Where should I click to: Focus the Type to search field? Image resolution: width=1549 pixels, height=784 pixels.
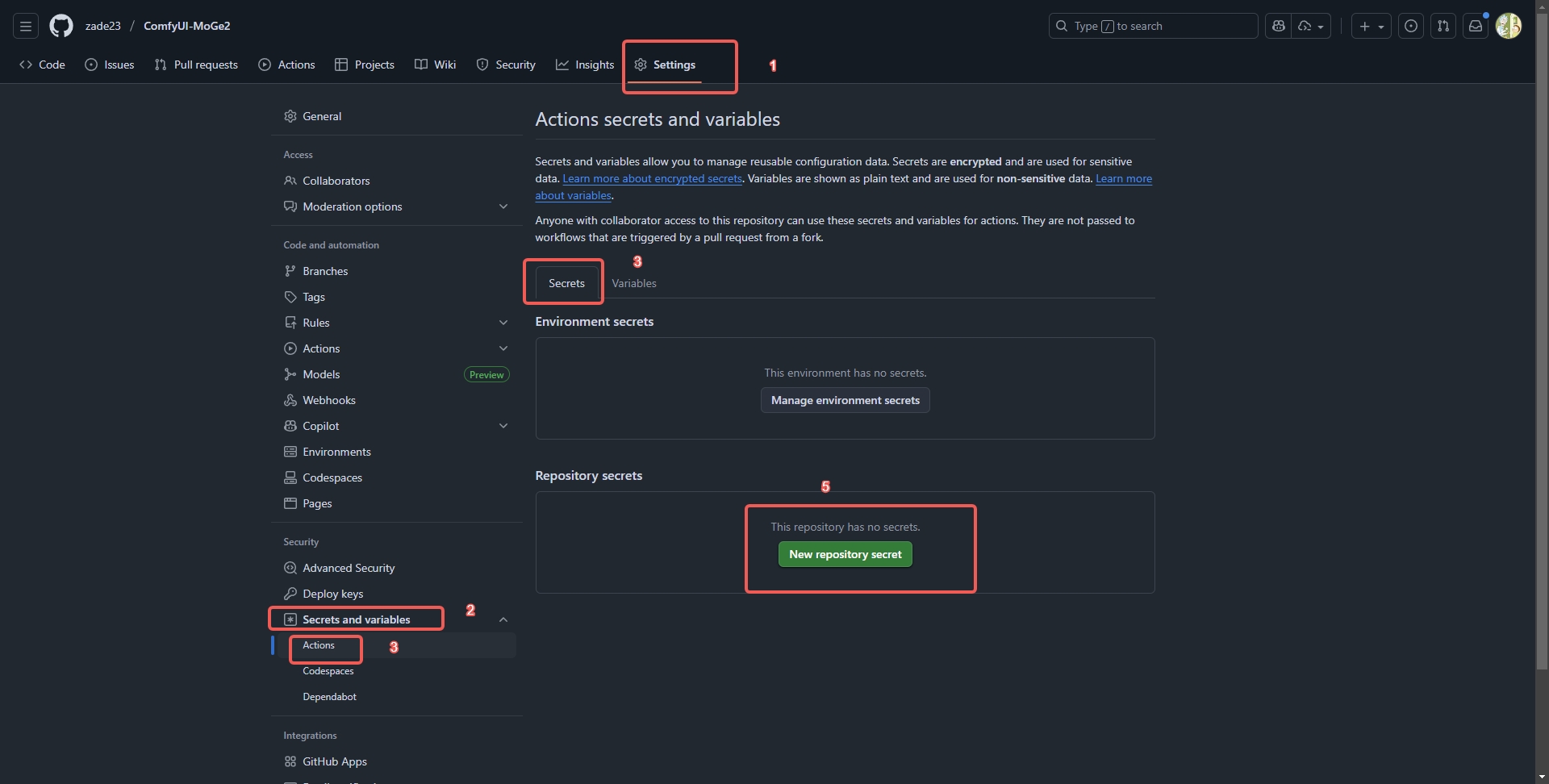(x=1153, y=26)
